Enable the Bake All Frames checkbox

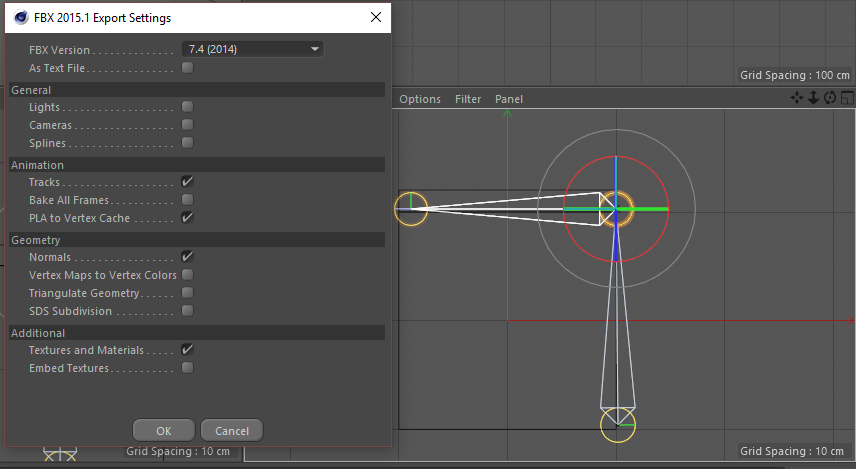click(x=187, y=199)
